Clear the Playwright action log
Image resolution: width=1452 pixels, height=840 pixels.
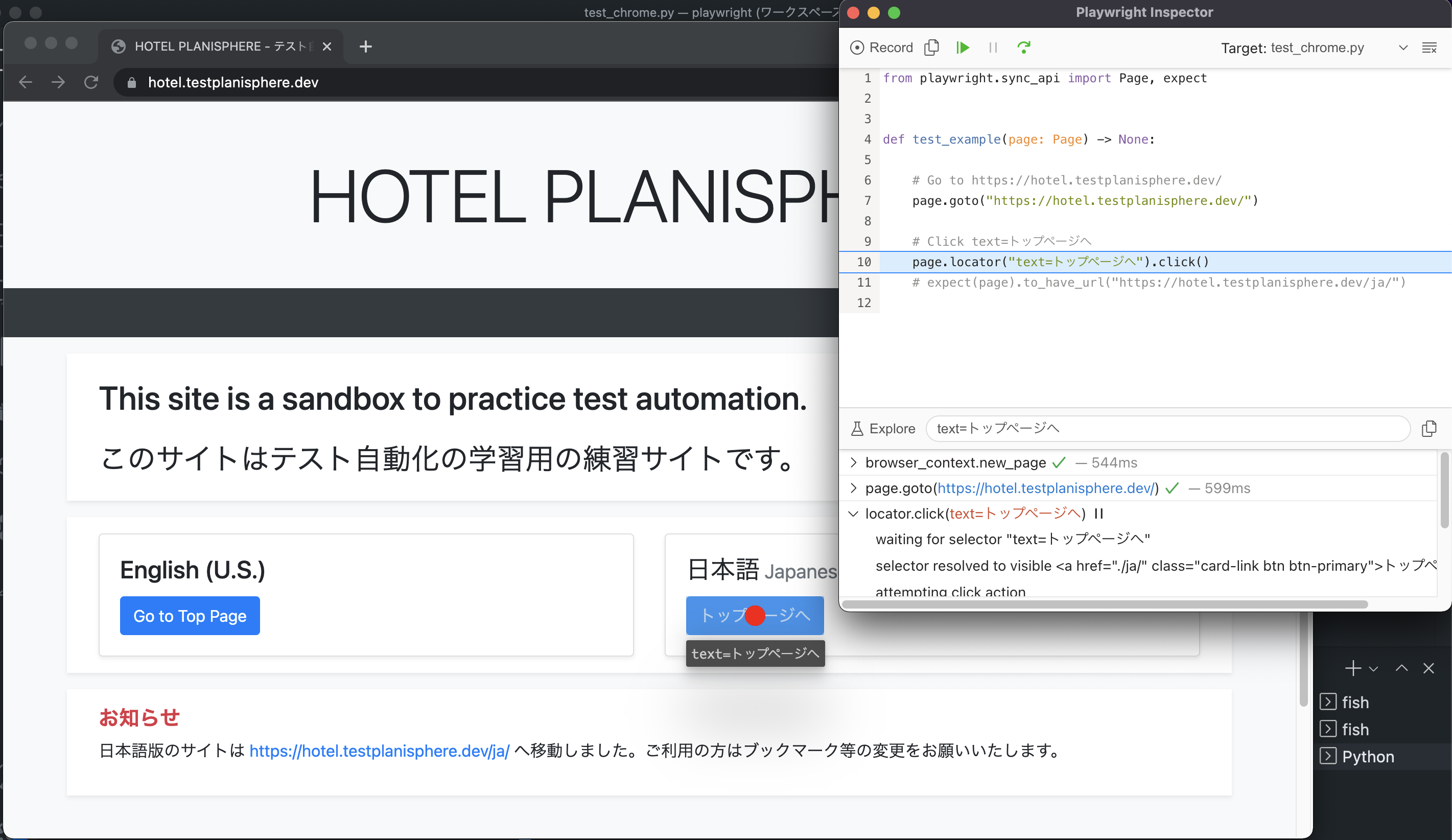(1431, 48)
